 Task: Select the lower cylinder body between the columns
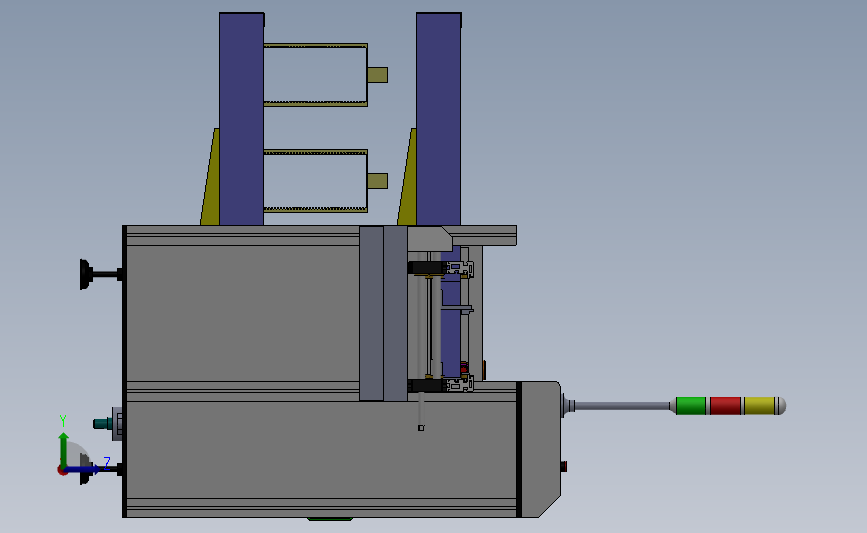(x=315, y=181)
